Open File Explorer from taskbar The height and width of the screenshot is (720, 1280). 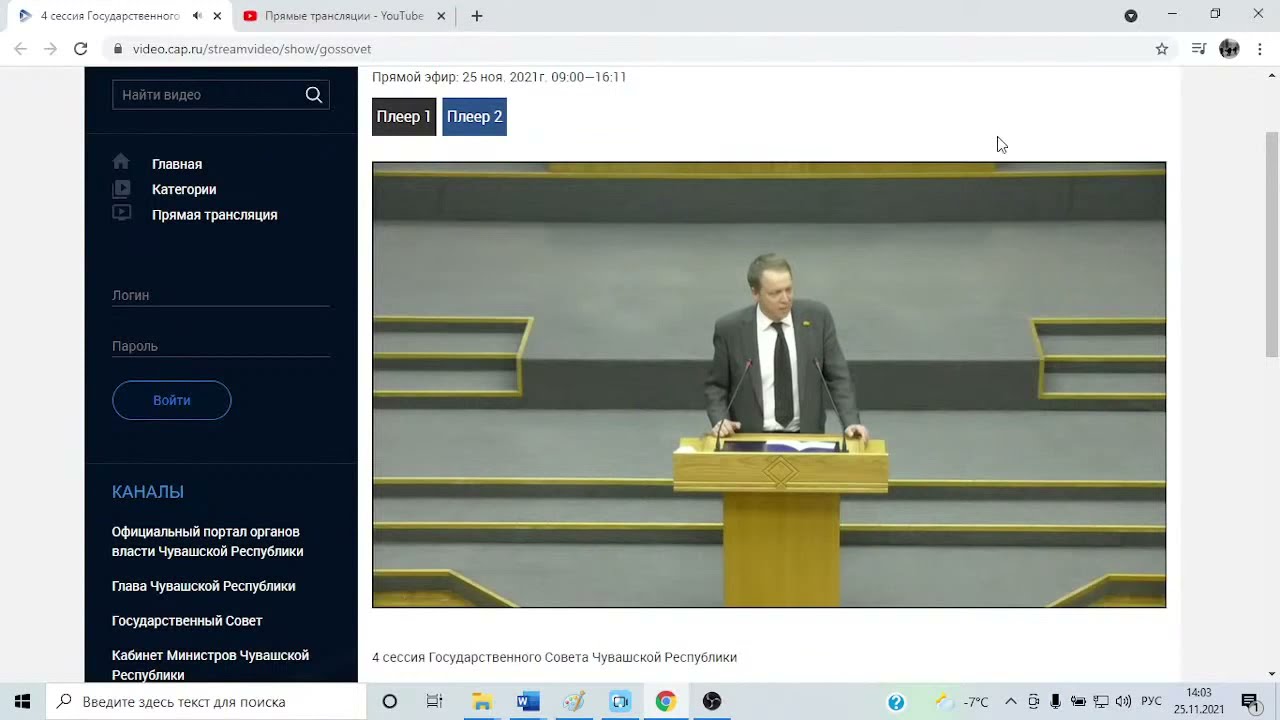481,701
